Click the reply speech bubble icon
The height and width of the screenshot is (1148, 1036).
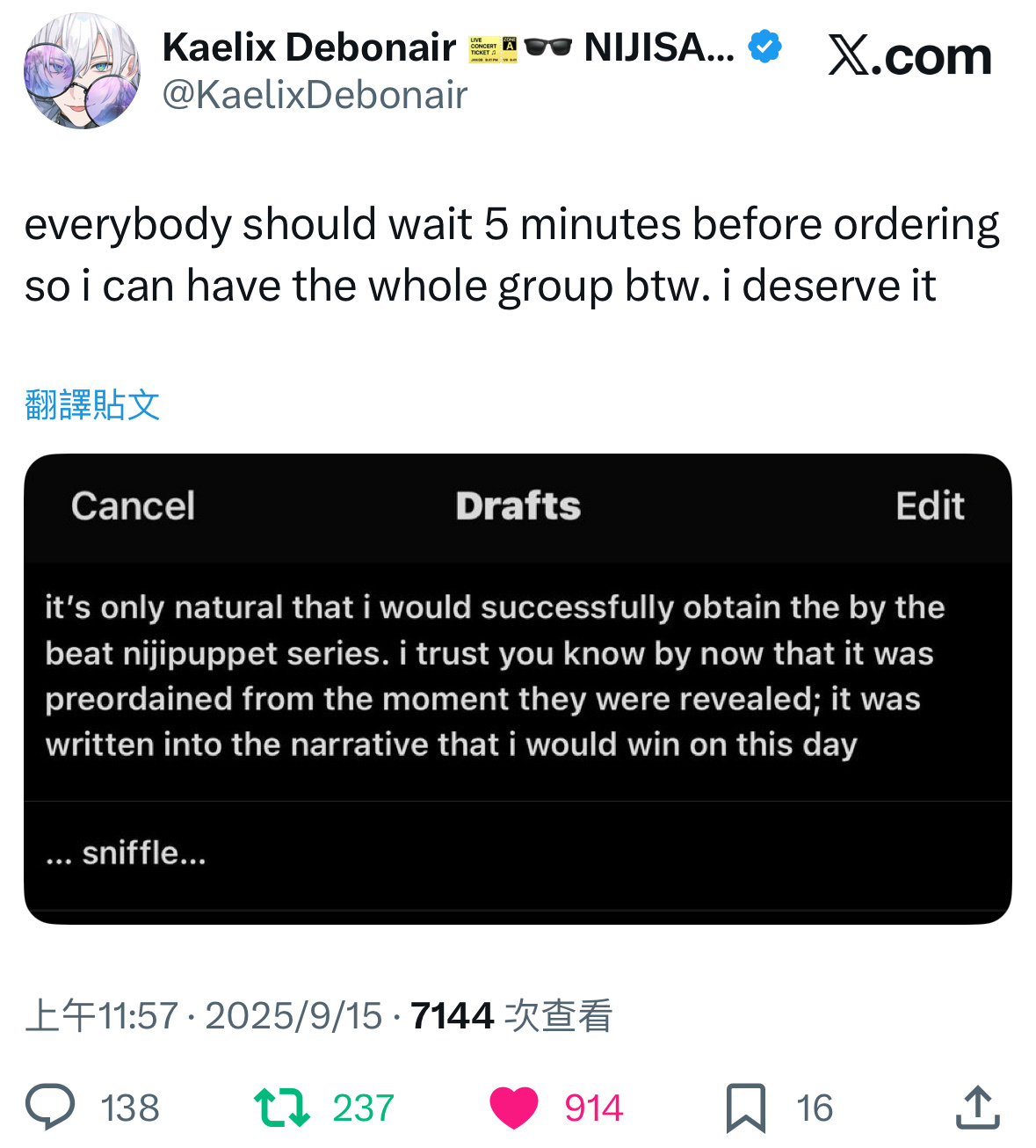click(x=50, y=1107)
